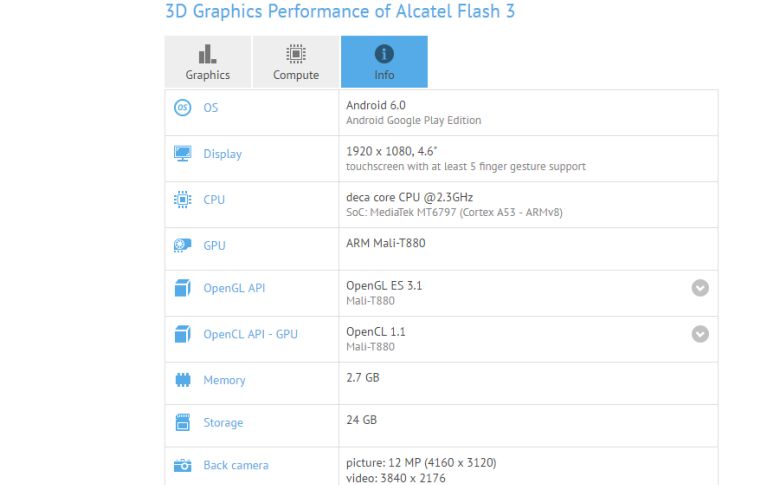Open the Graphics tab
The height and width of the screenshot is (485, 780).
coord(208,62)
